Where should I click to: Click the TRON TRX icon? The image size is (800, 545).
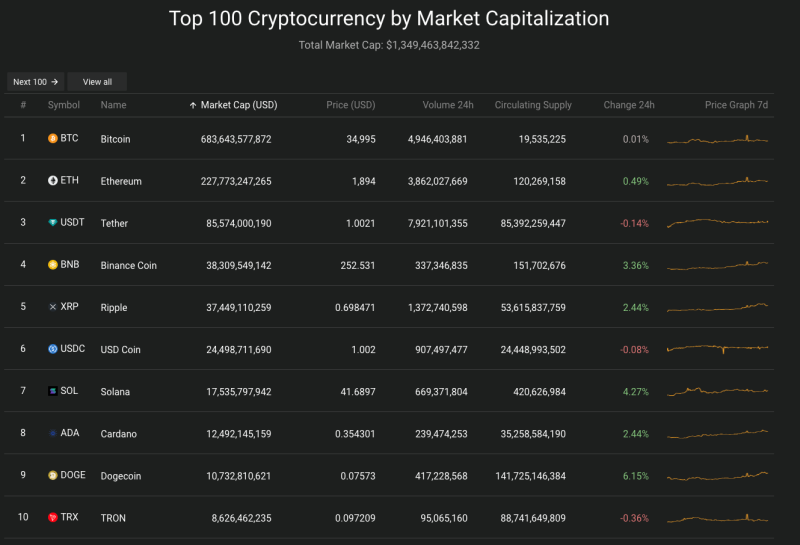tap(53, 517)
